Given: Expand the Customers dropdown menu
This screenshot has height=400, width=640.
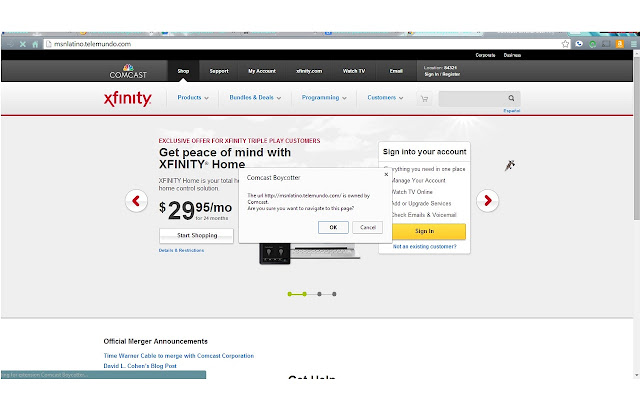Looking at the screenshot, I should [x=385, y=98].
